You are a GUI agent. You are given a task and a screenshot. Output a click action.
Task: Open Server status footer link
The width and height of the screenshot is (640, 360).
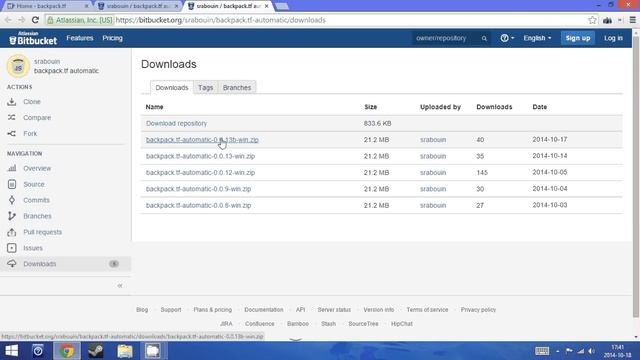[x=334, y=310]
